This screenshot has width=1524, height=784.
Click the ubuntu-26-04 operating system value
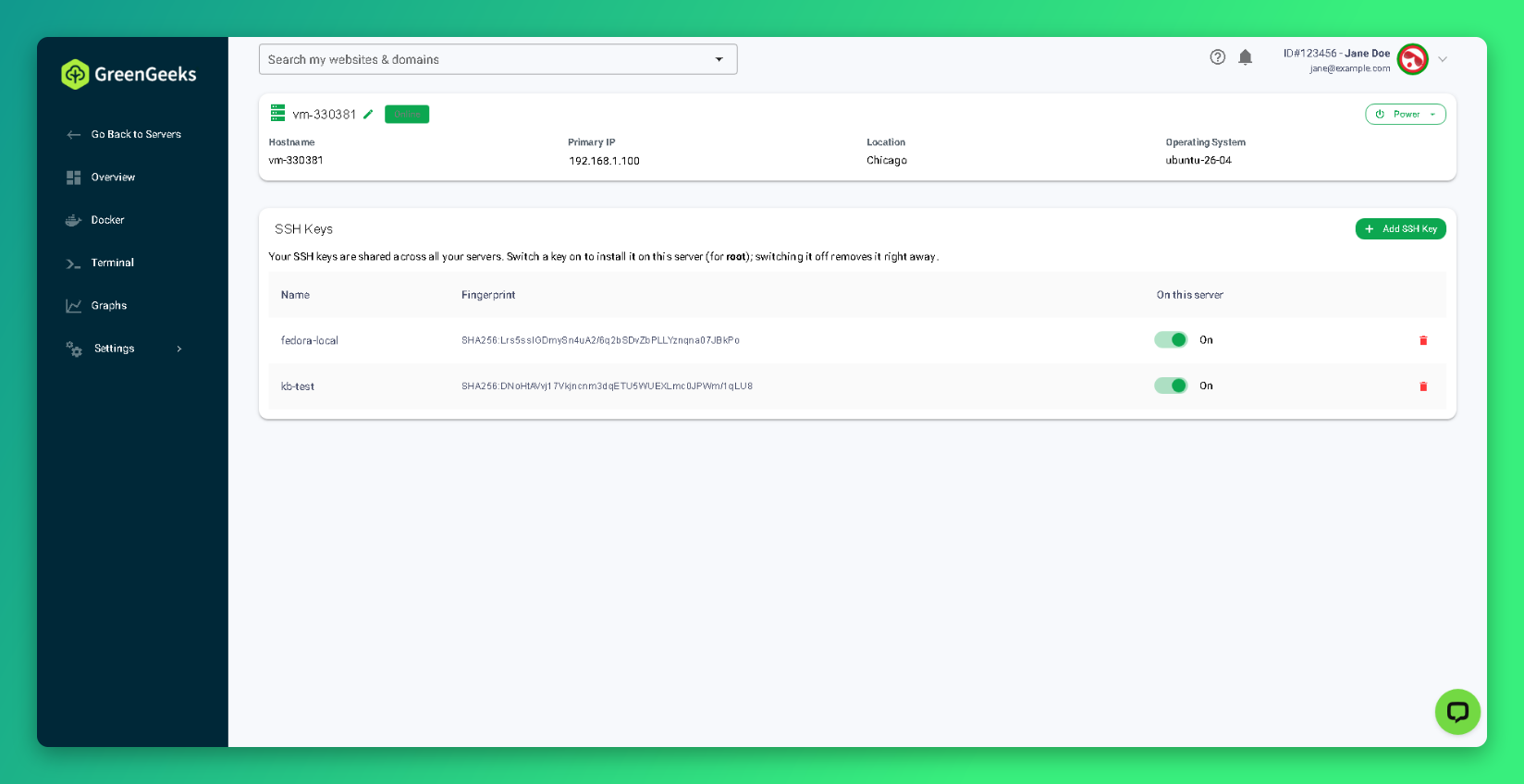pyautogui.click(x=1198, y=161)
